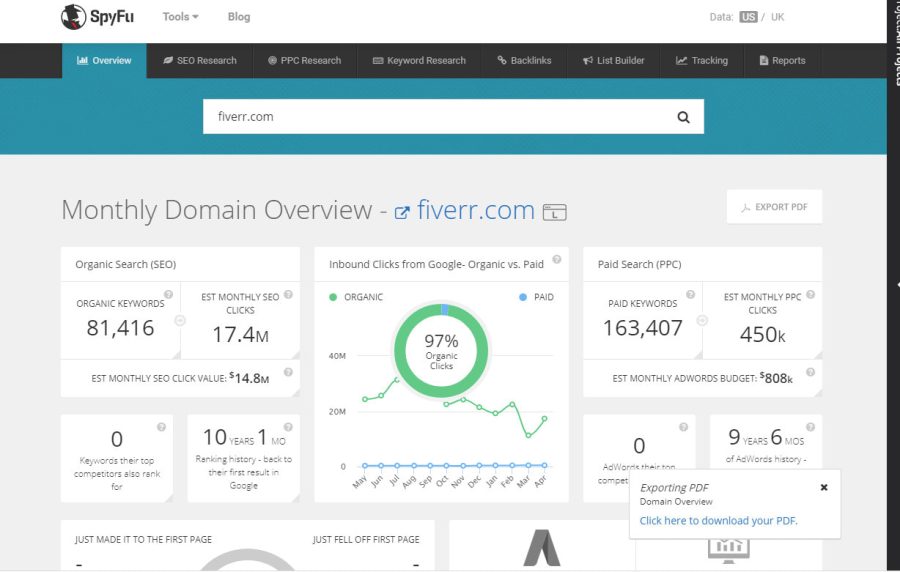The image size is (900, 572).
Task: Click arrow icon beside Paid Keywords value
Action: tap(702, 321)
